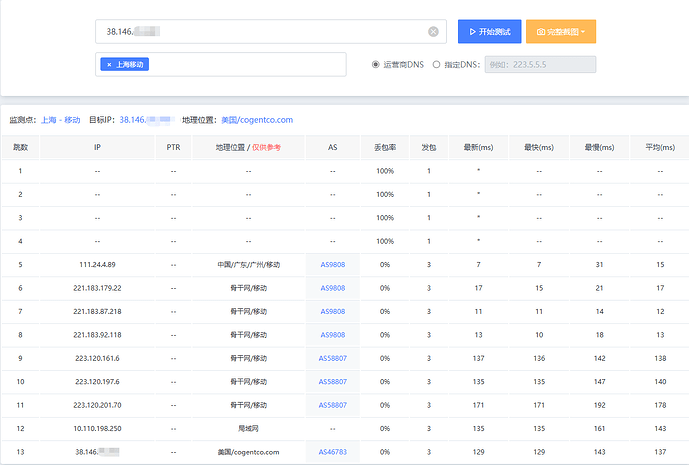Screen dimensions: 689x465
Task: Open the 完整截图 screenshot dropdown
Action: coord(561,32)
